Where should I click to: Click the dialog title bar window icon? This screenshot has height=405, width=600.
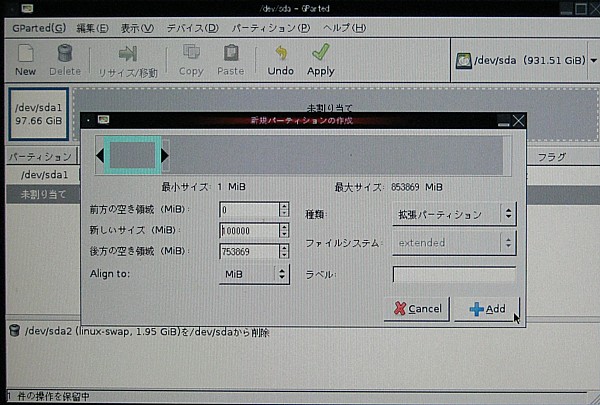pos(103,120)
